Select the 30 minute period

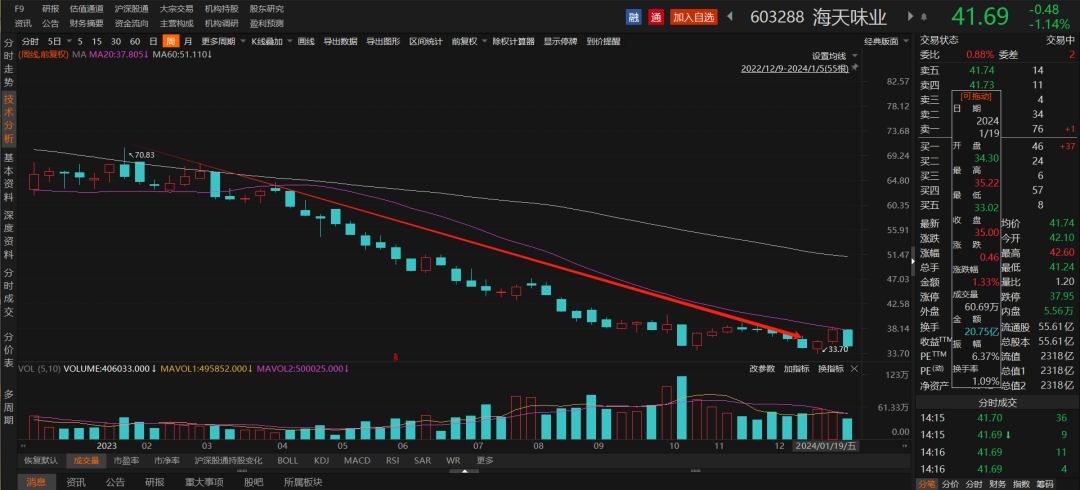(x=116, y=41)
